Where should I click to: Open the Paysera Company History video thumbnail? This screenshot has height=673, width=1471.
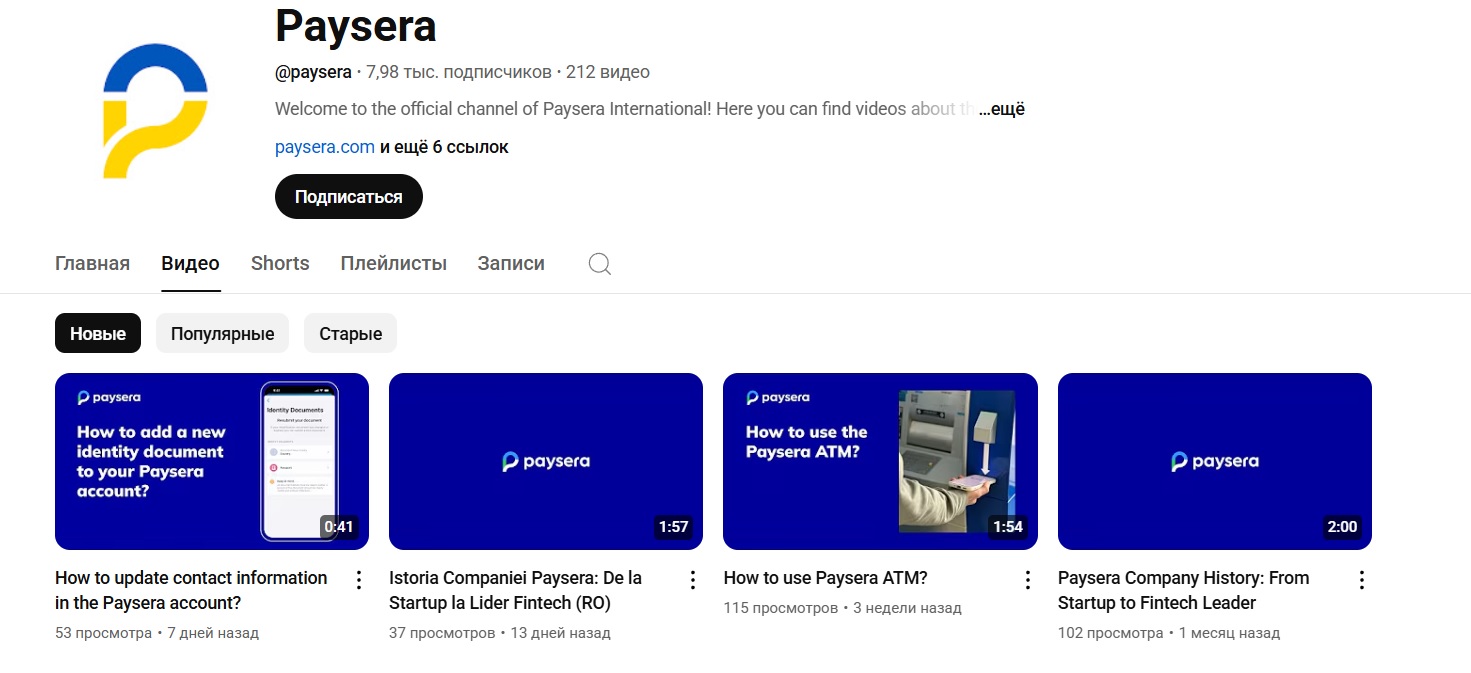1213,461
